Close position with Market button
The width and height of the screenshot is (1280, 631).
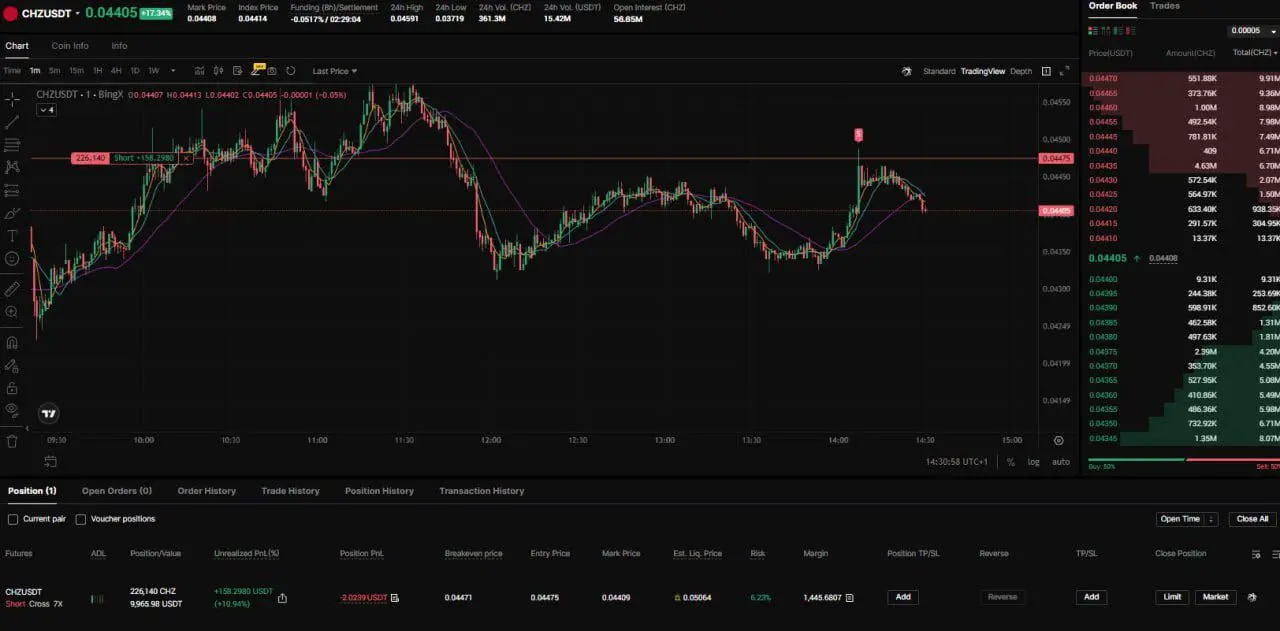pos(1215,597)
